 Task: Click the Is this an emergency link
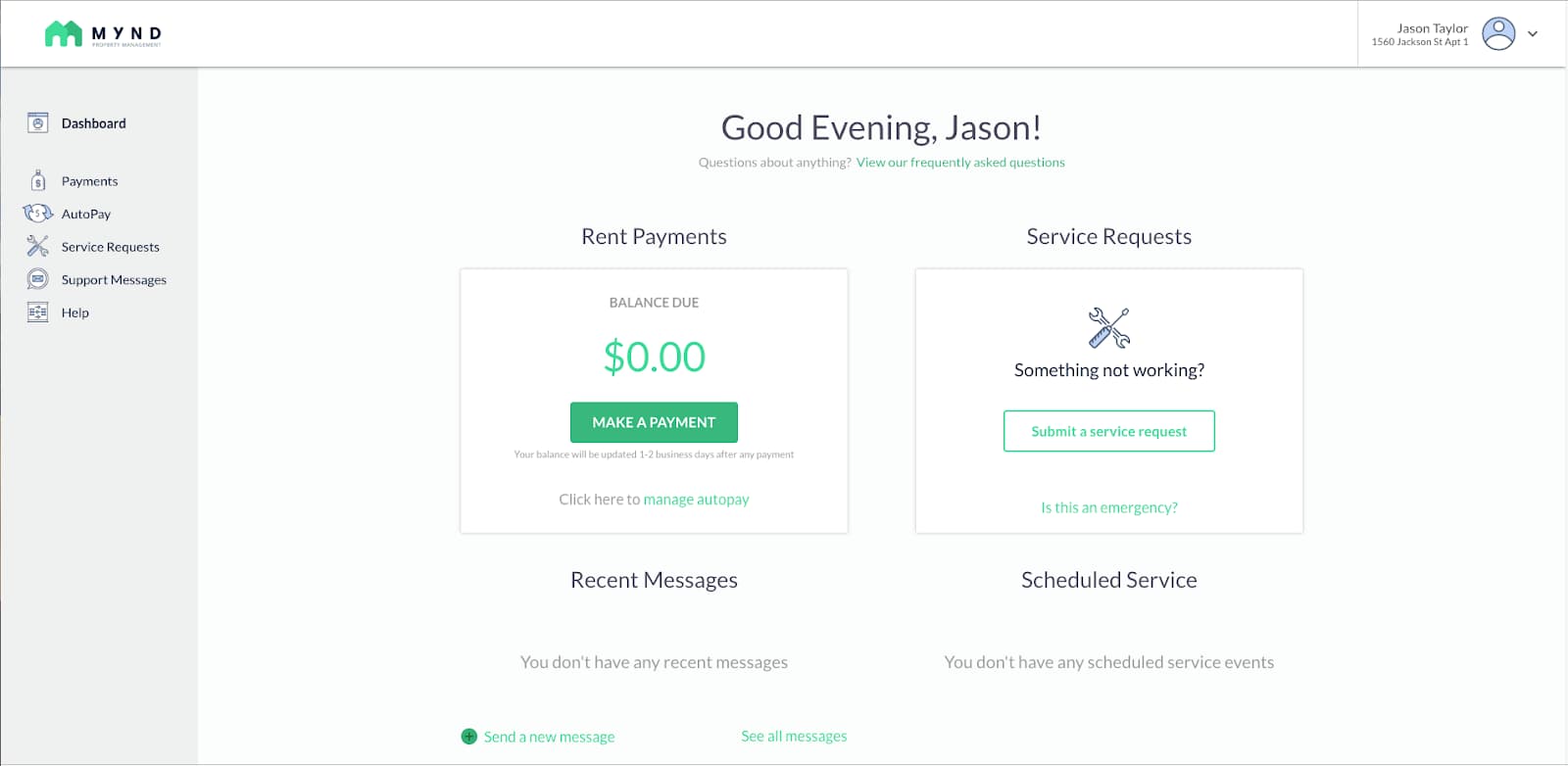[x=1109, y=507]
